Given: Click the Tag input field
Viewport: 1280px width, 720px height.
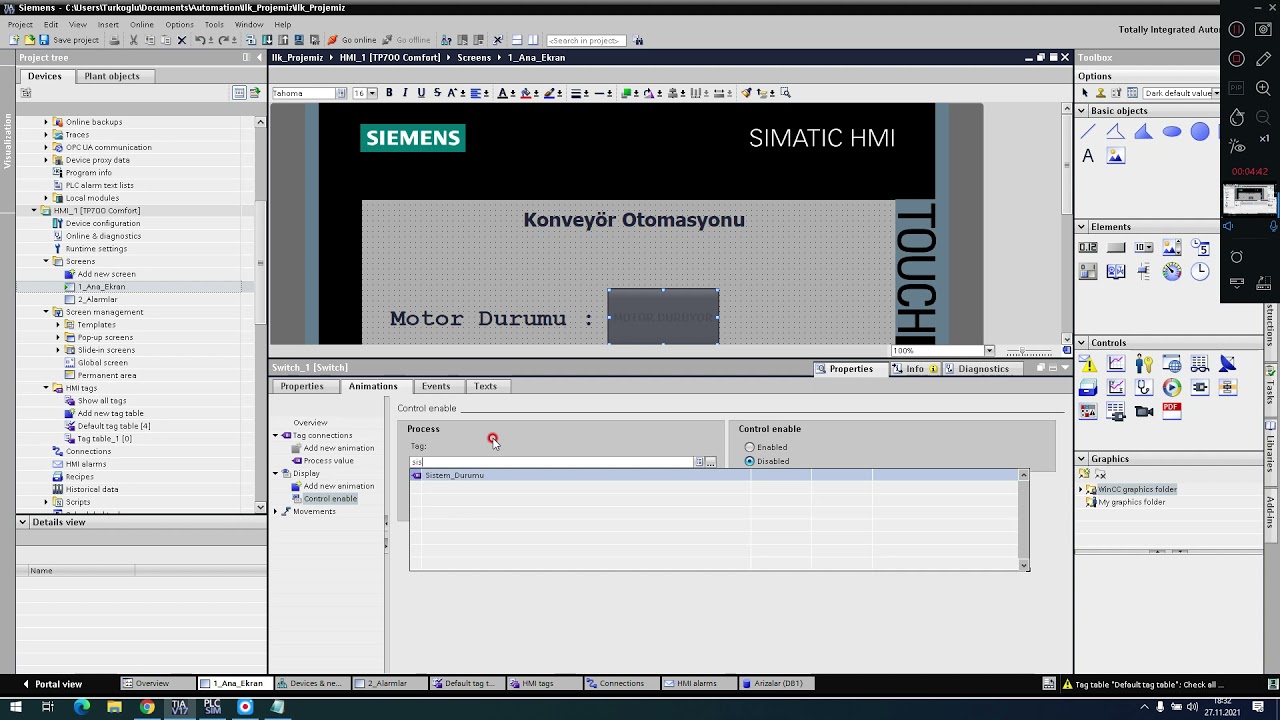Looking at the screenshot, I should pos(552,462).
